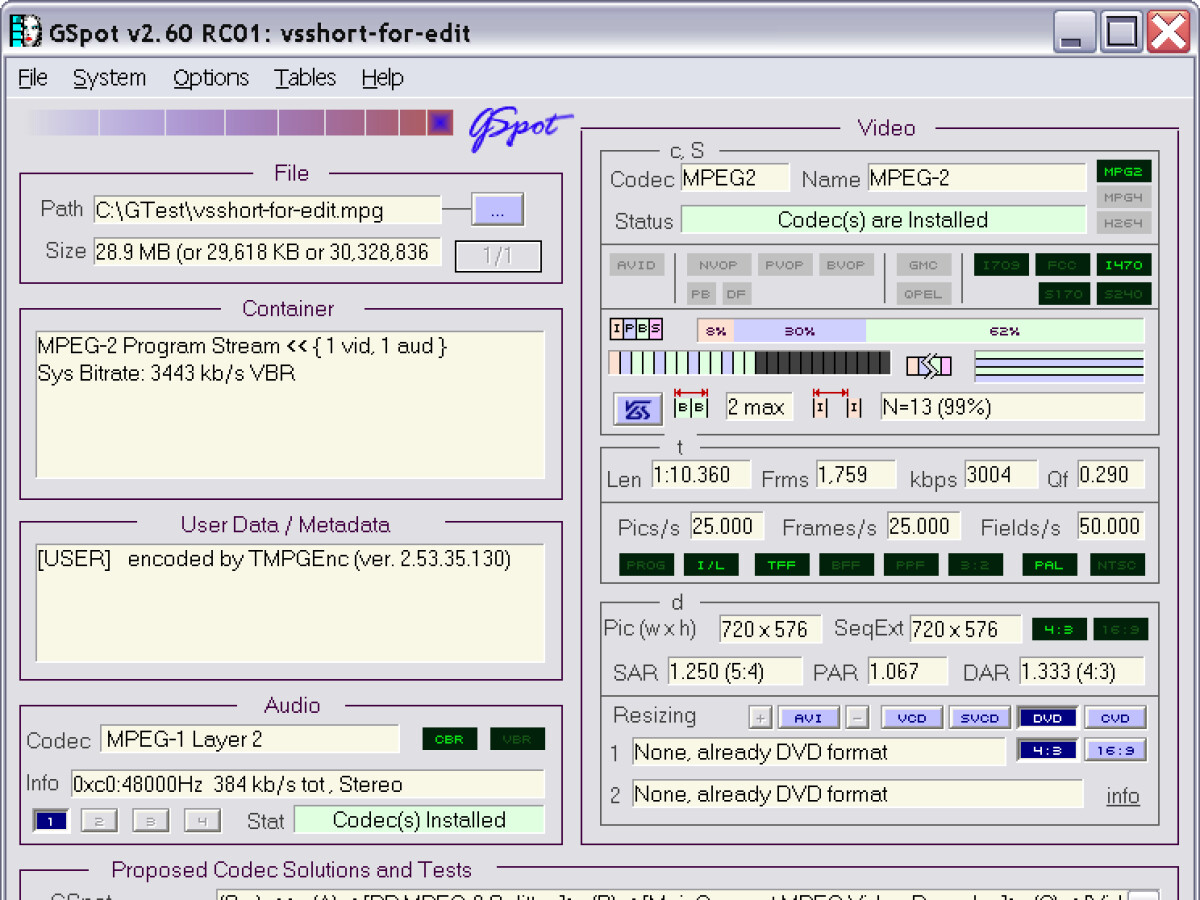This screenshot has height=900, width=1200.
Task: Click the S170 colorimetry indicator
Action: 1062,293
